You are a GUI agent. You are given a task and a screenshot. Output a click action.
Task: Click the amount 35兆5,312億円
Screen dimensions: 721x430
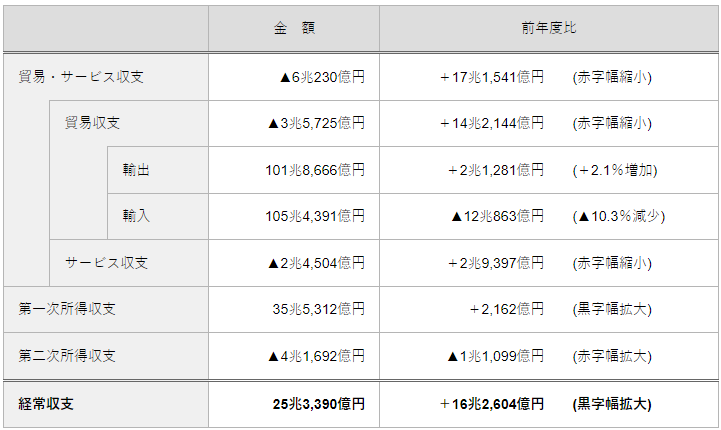tap(320, 309)
